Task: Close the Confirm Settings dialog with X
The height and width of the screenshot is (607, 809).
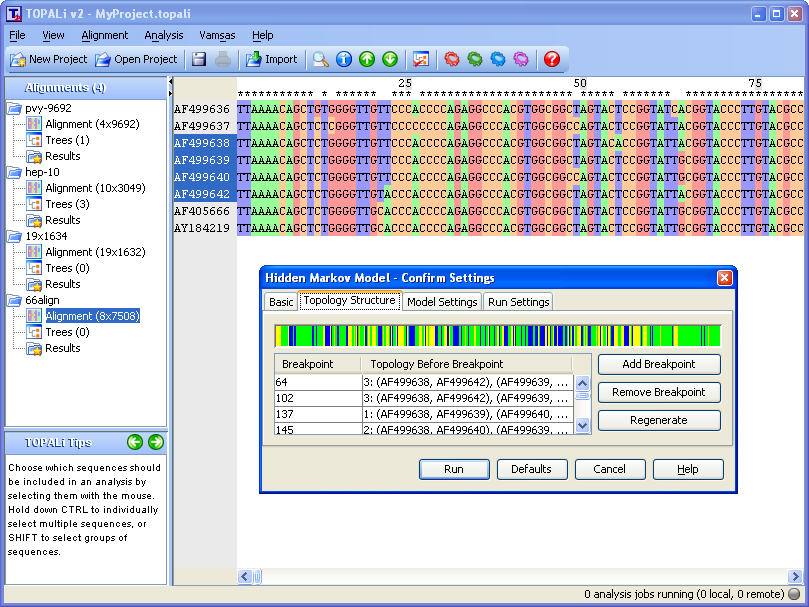Action: tap(724, 278)
